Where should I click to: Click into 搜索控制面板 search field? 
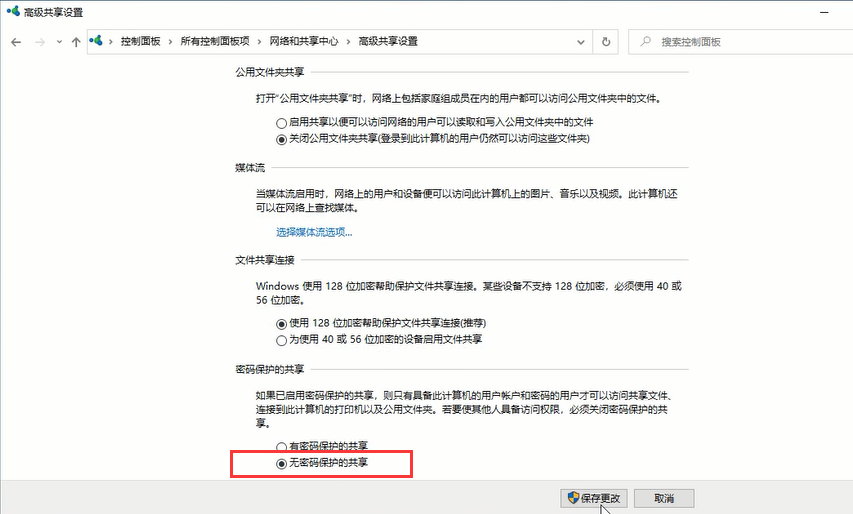click(x=740, y=42)
